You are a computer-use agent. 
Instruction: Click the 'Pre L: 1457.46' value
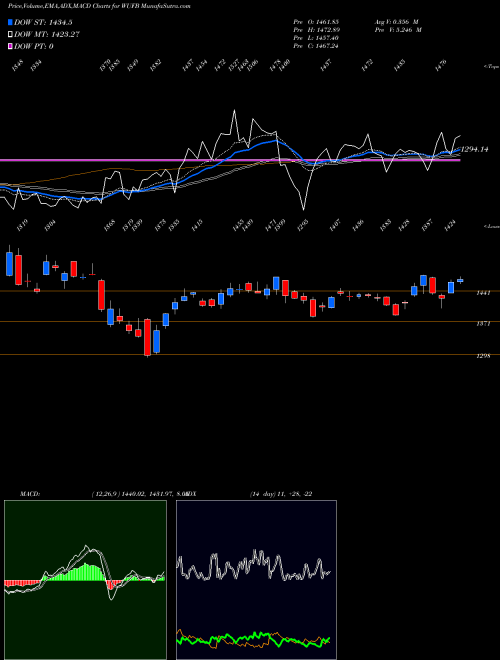coord(316,38)
